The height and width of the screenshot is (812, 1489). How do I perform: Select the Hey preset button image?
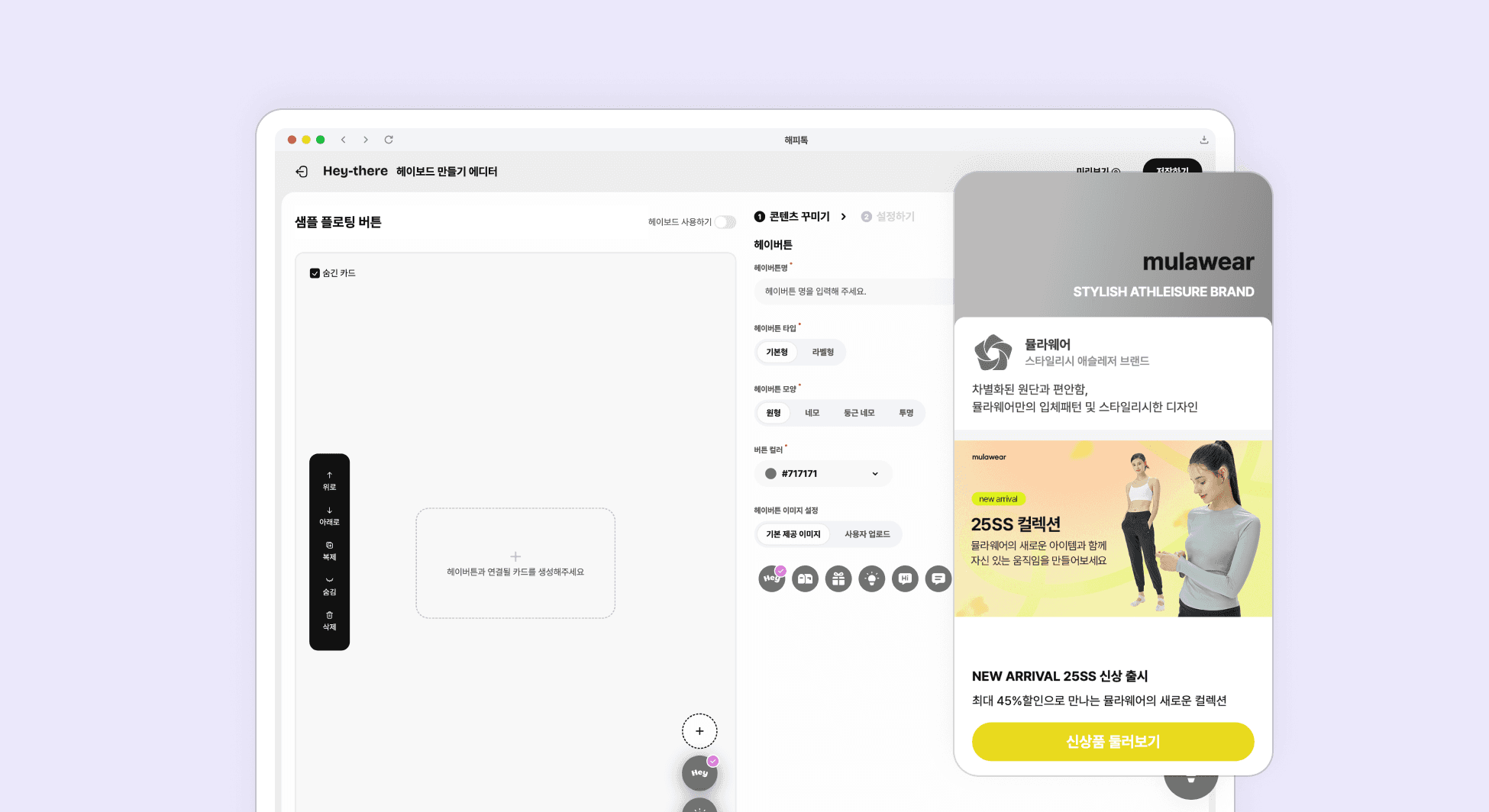772,578
